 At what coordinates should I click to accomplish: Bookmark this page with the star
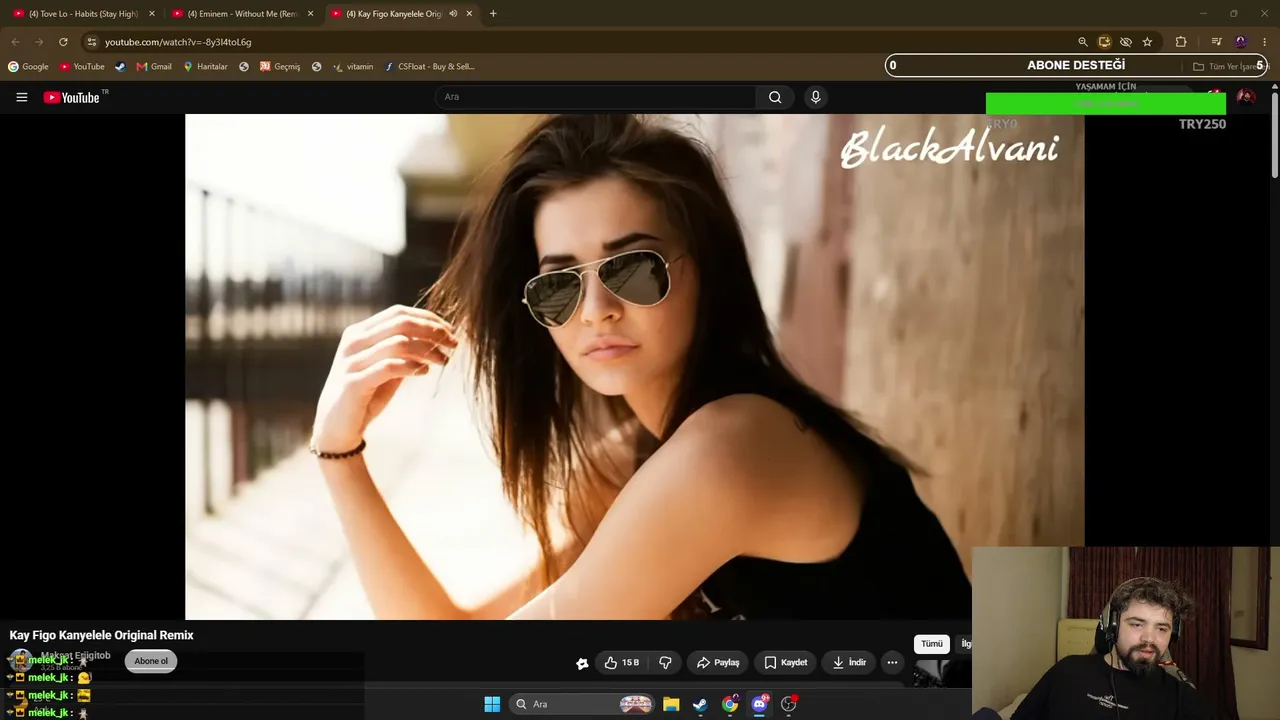[1147, 42]
